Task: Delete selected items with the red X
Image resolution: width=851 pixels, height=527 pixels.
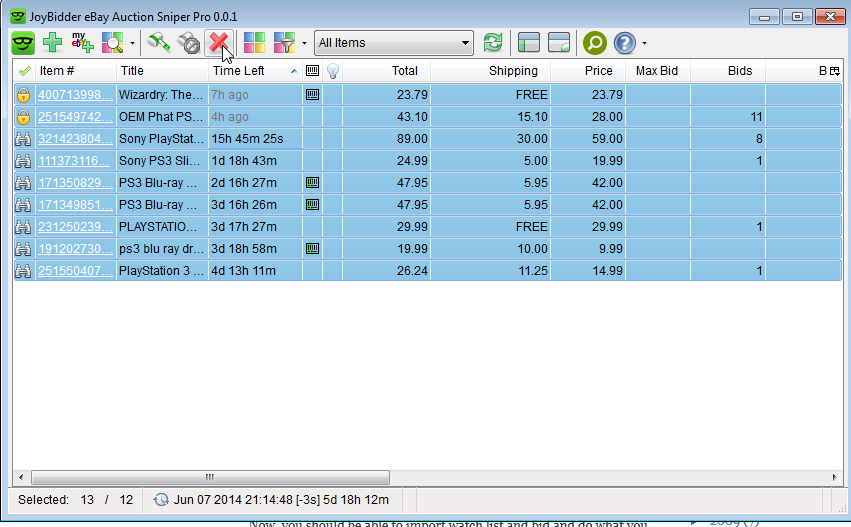Action: coord(219,42)
